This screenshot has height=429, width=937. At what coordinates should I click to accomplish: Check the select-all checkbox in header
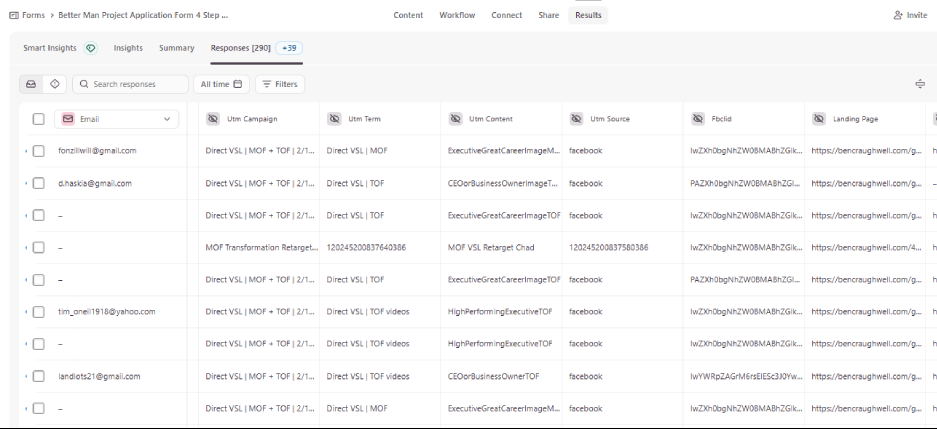pyautogui.click(x=38, y=119)
